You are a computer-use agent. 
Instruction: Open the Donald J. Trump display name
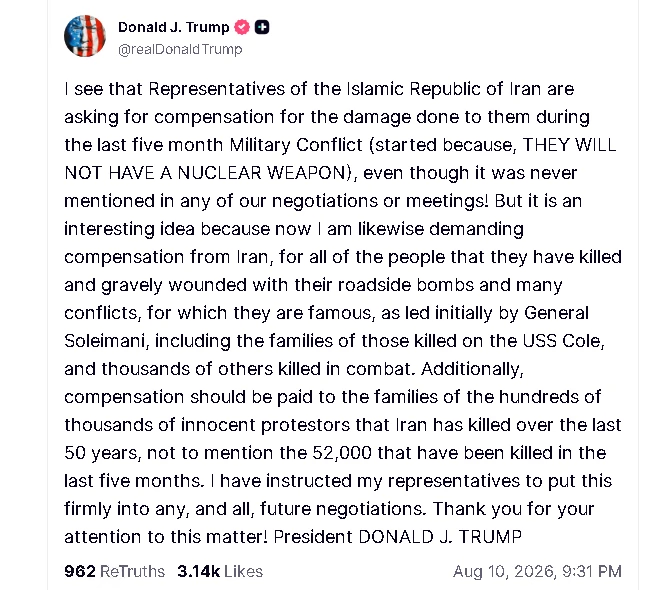coord(174,27)
